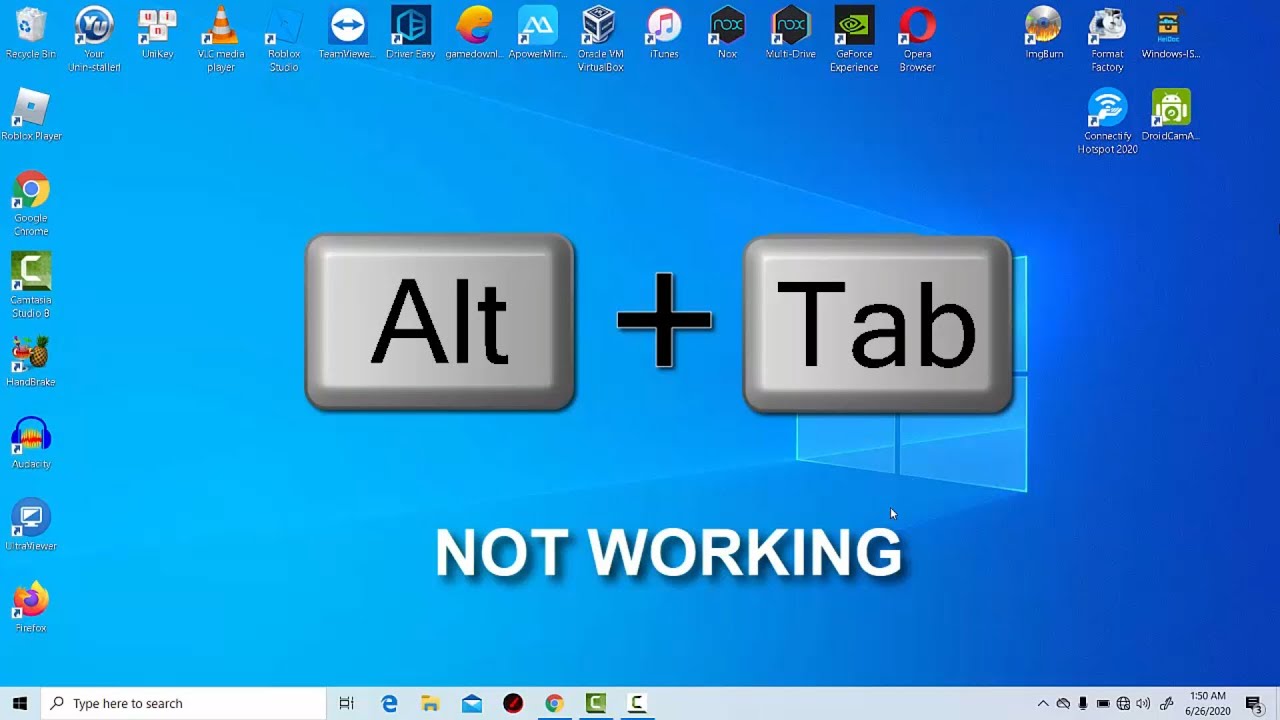Screen dimensions: 1280x720
Task: Select the Recycle Bin icon
Action: point(31,28)
